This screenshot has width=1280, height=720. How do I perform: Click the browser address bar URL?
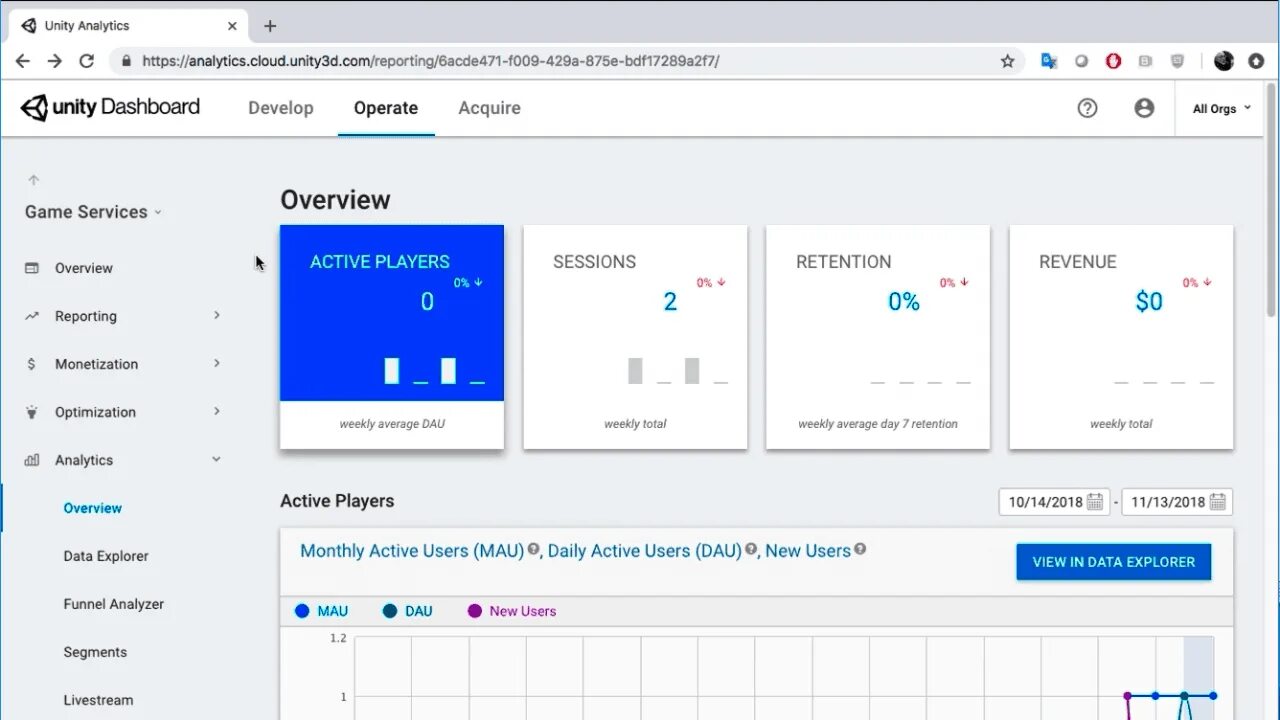click(430, 61)
